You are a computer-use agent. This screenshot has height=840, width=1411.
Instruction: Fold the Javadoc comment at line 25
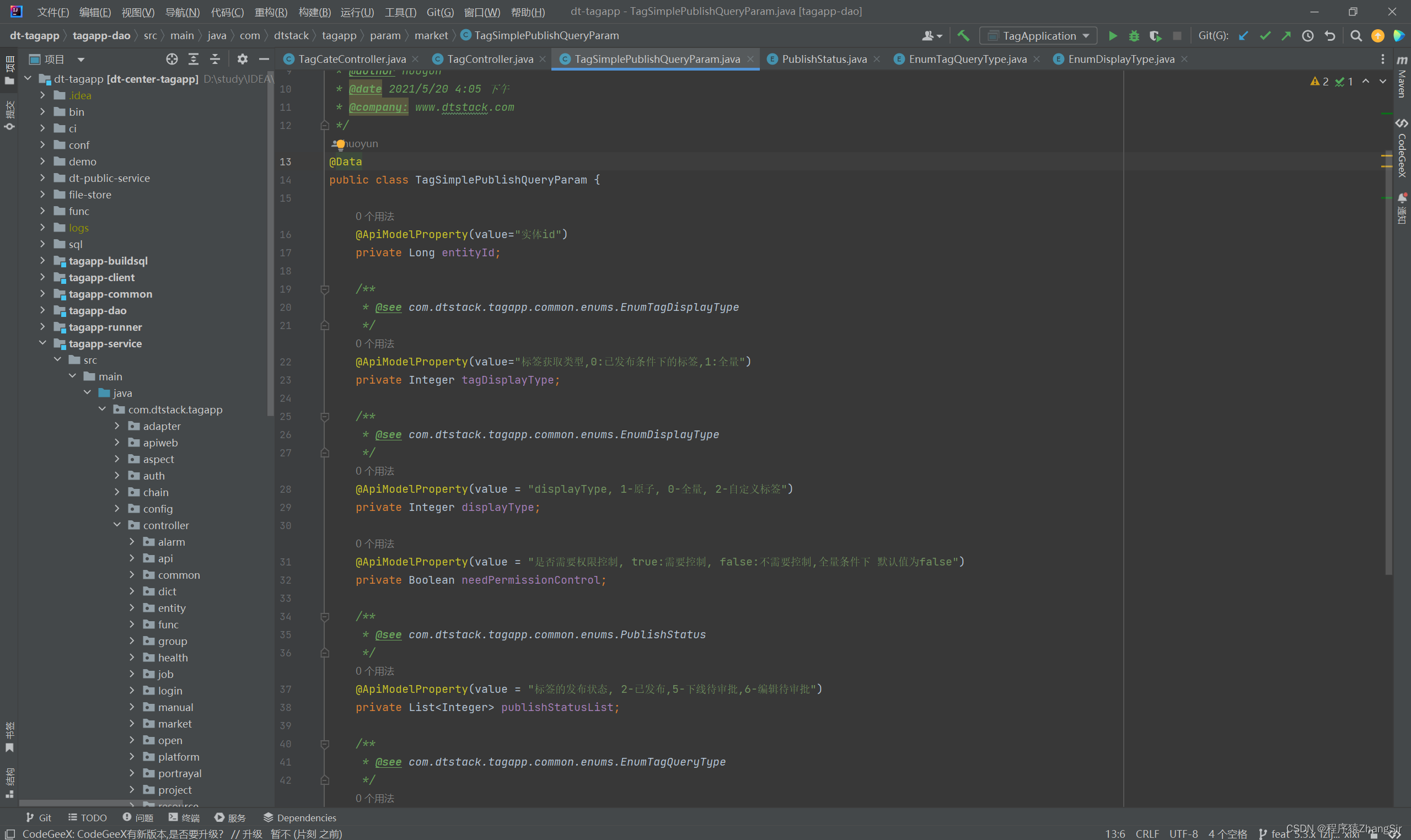(325, 417)
